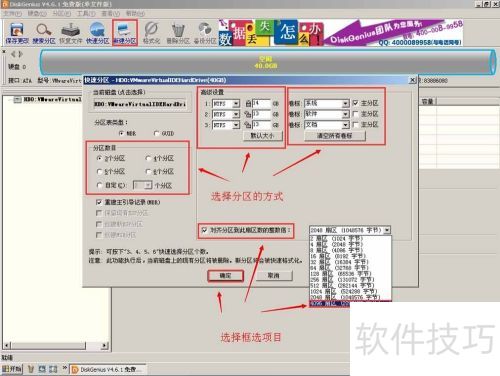Open the 备份分区 backup partition tool
The height and width of the screenshot is (376, 500).
point(205,33)
